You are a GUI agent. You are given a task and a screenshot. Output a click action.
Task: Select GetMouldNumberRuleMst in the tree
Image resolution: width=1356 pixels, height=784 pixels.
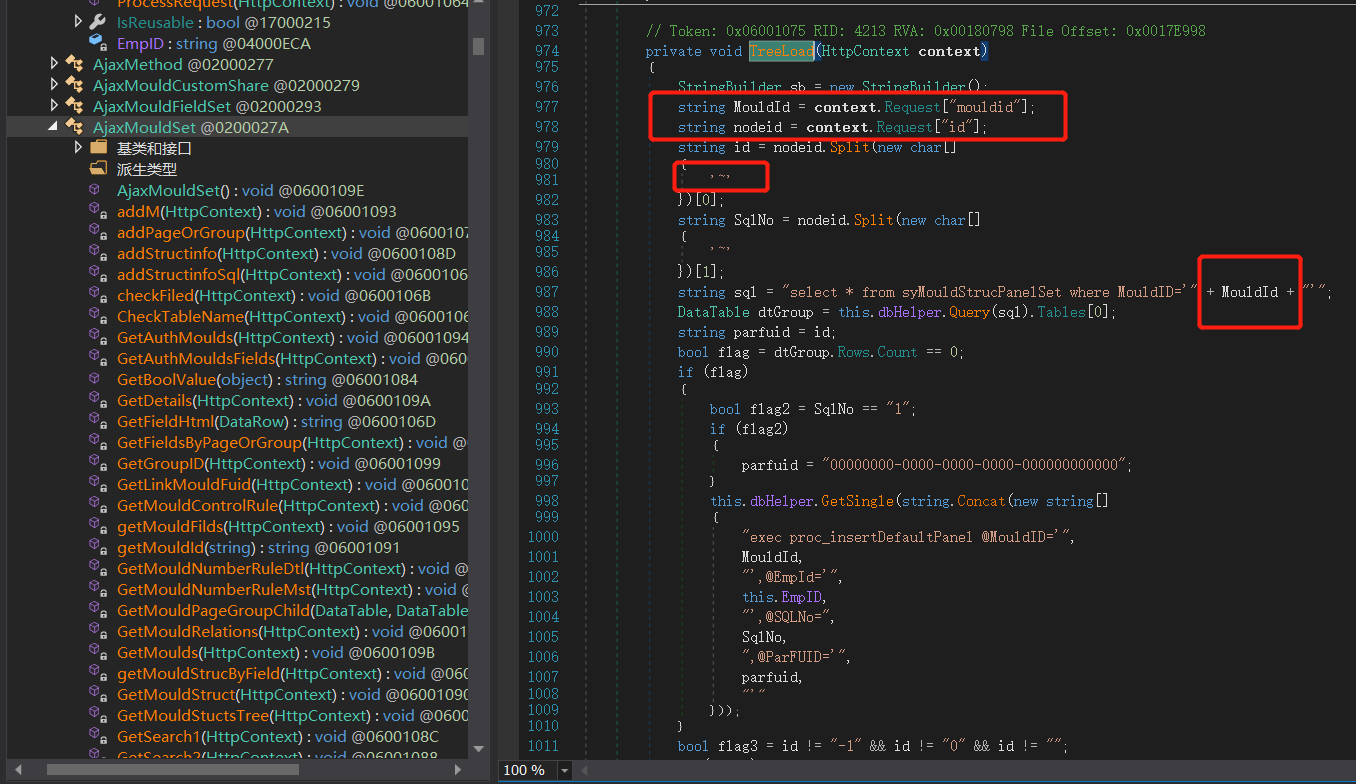pos(292,589)
